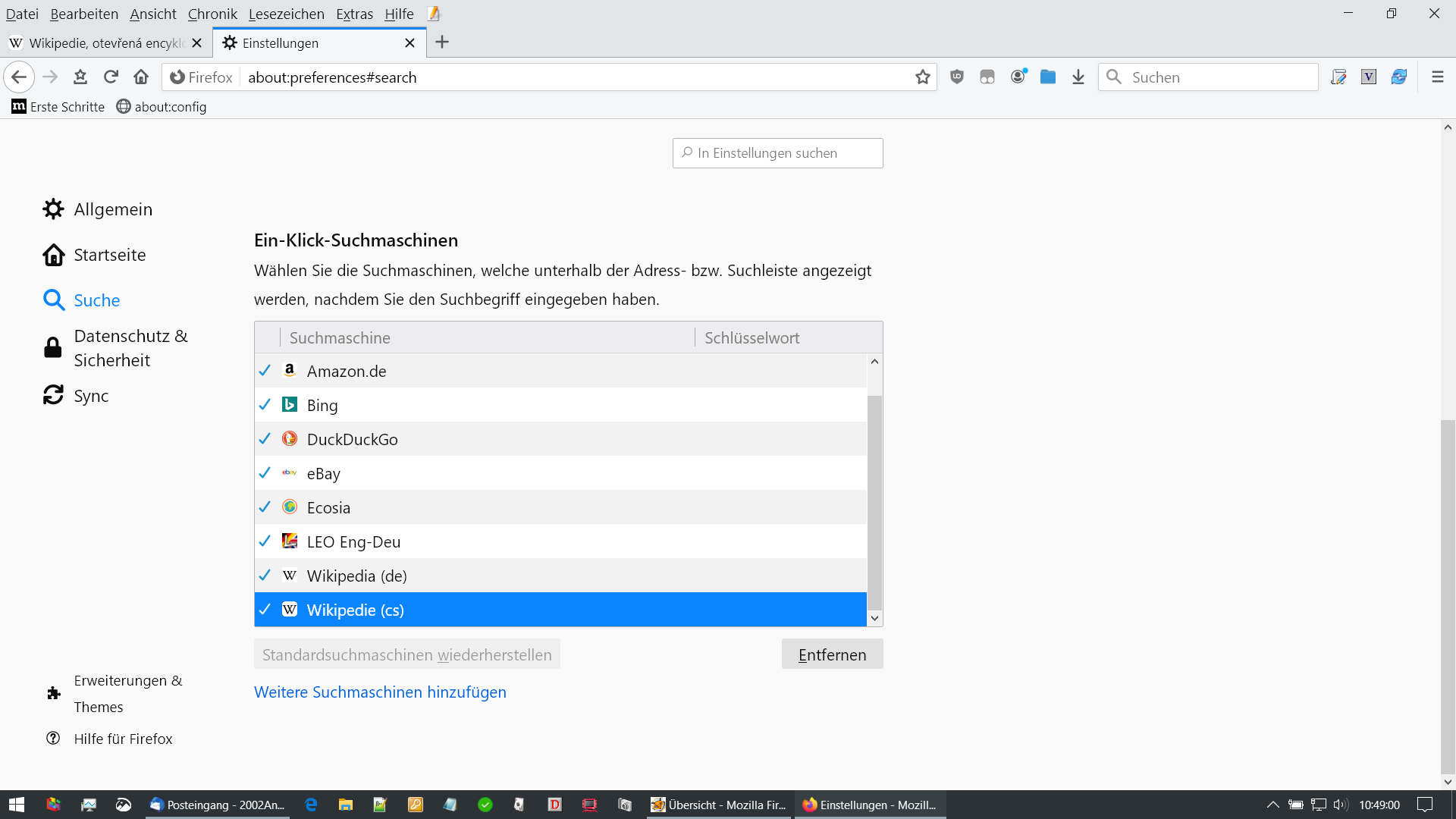Open the Lesezeichen menu
1456x819 pixels.
tap(286, 14)
